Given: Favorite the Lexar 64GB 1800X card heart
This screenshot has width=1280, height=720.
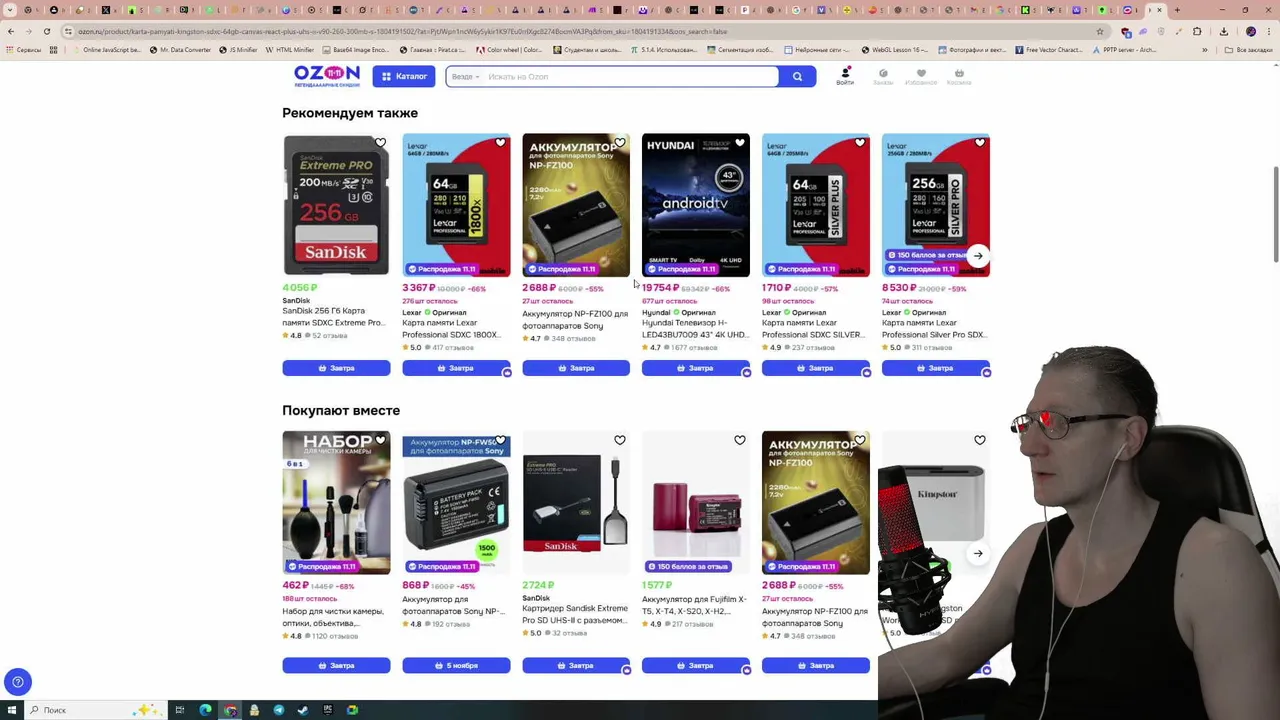Looking at the screenshot, I should (500, 143).
